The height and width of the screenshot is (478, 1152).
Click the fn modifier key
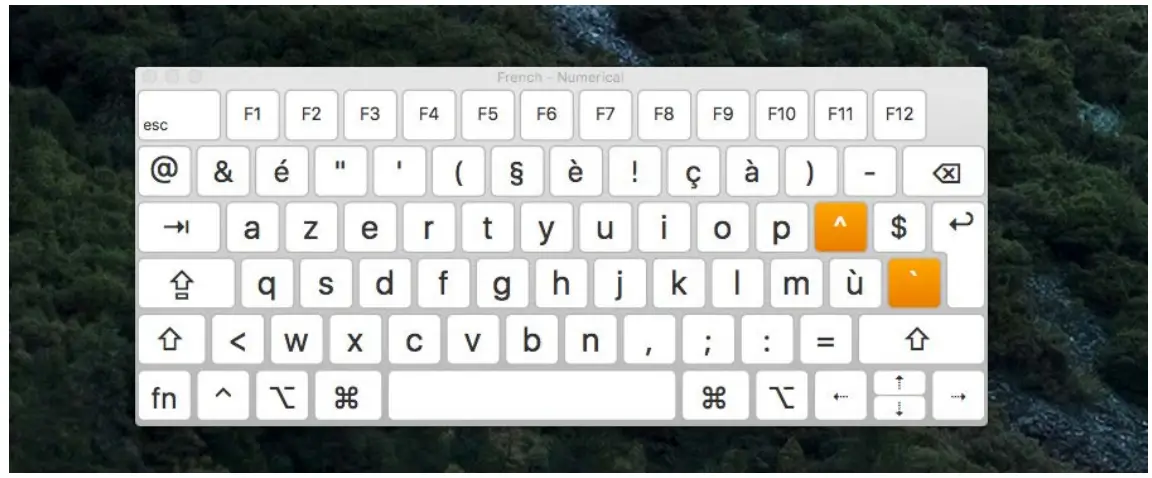click(164, 396)
